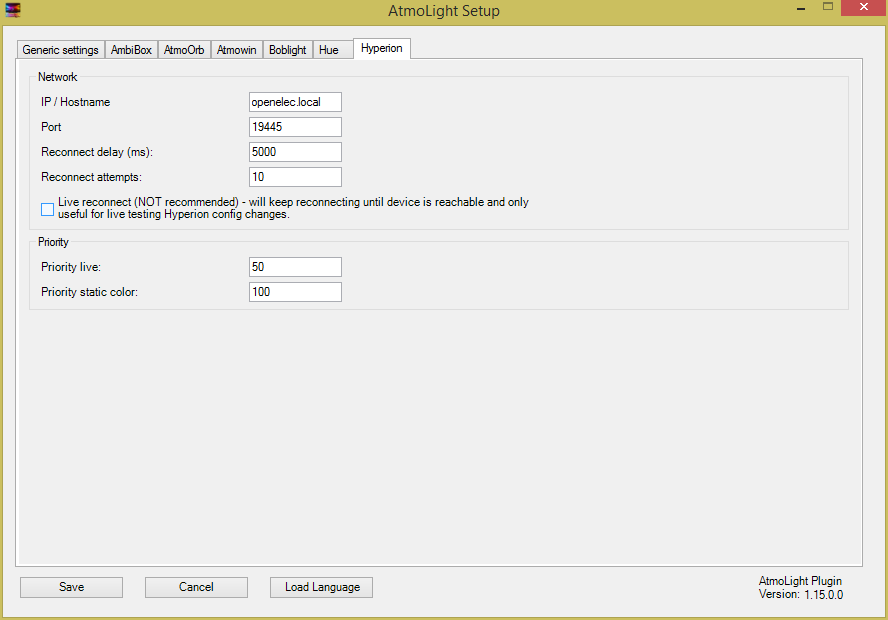Viewport: 888px width, 620px height.
Task: Click the 'Version: 1.15.0.0' text
Action: [801, 595]
